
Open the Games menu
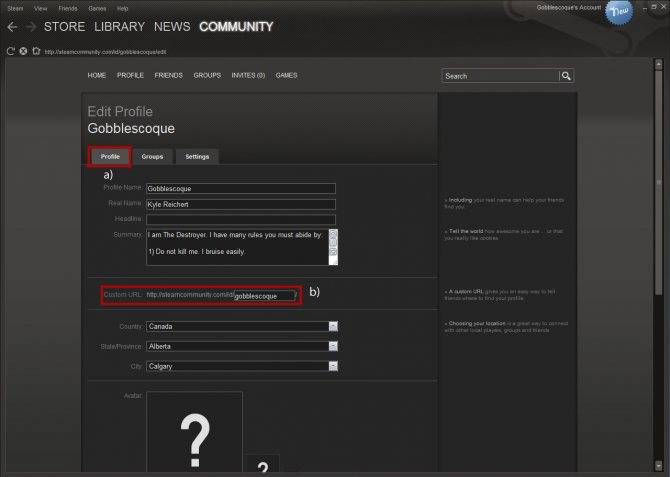click(97, 8)
